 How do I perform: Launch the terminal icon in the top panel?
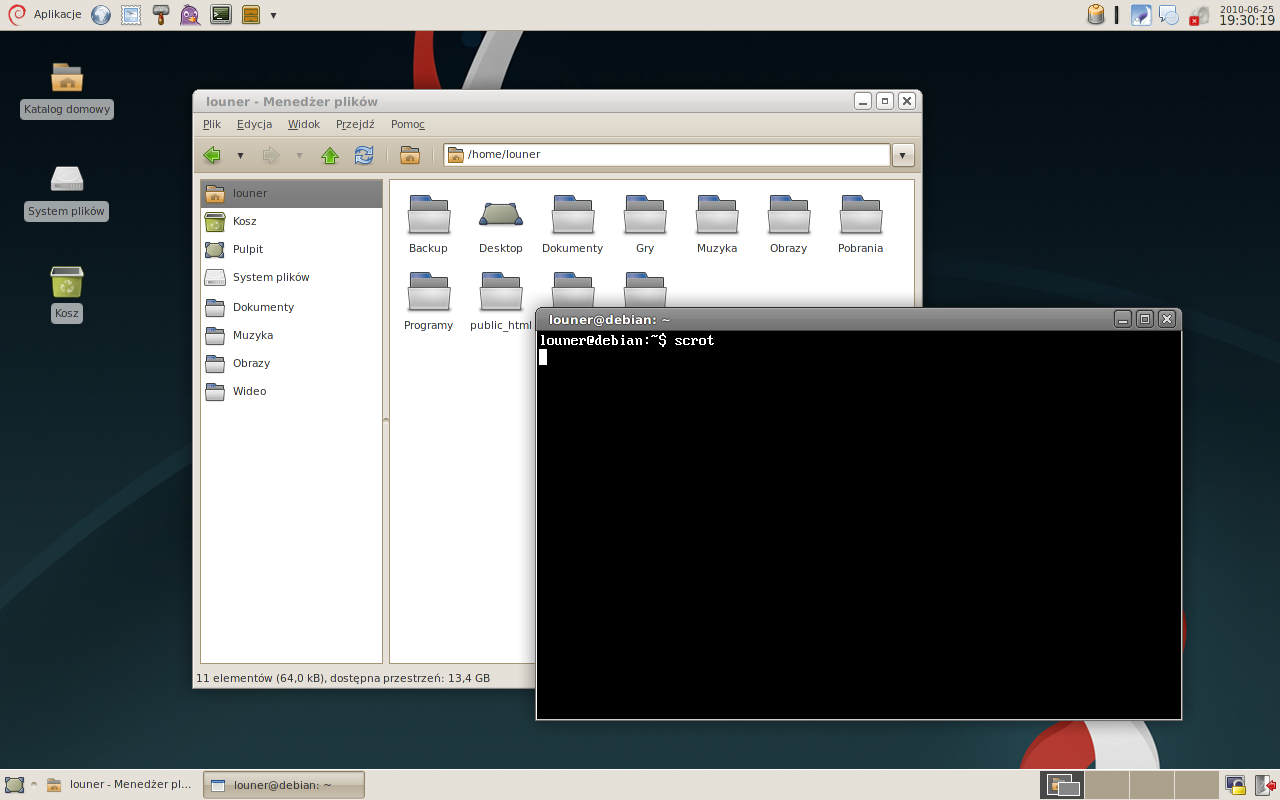[x=221, y=15]
